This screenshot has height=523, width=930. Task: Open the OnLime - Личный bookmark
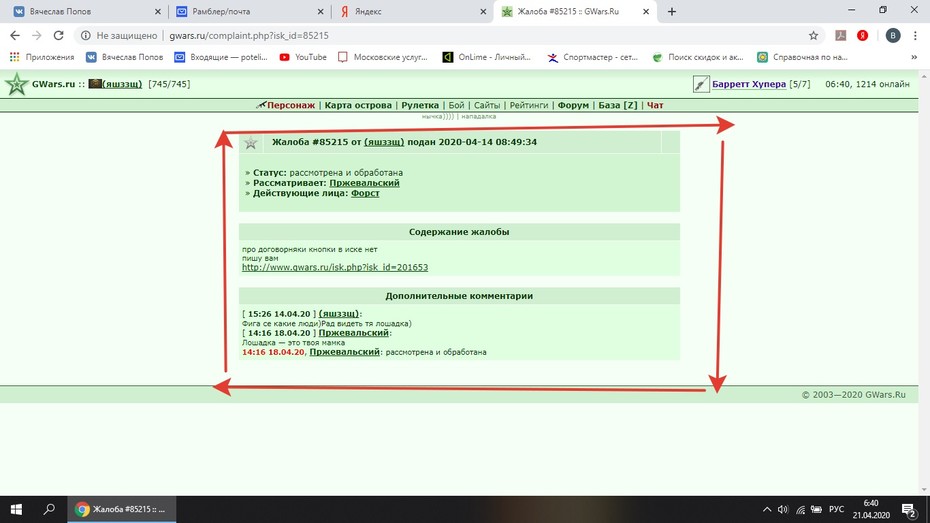click(486, 57)
